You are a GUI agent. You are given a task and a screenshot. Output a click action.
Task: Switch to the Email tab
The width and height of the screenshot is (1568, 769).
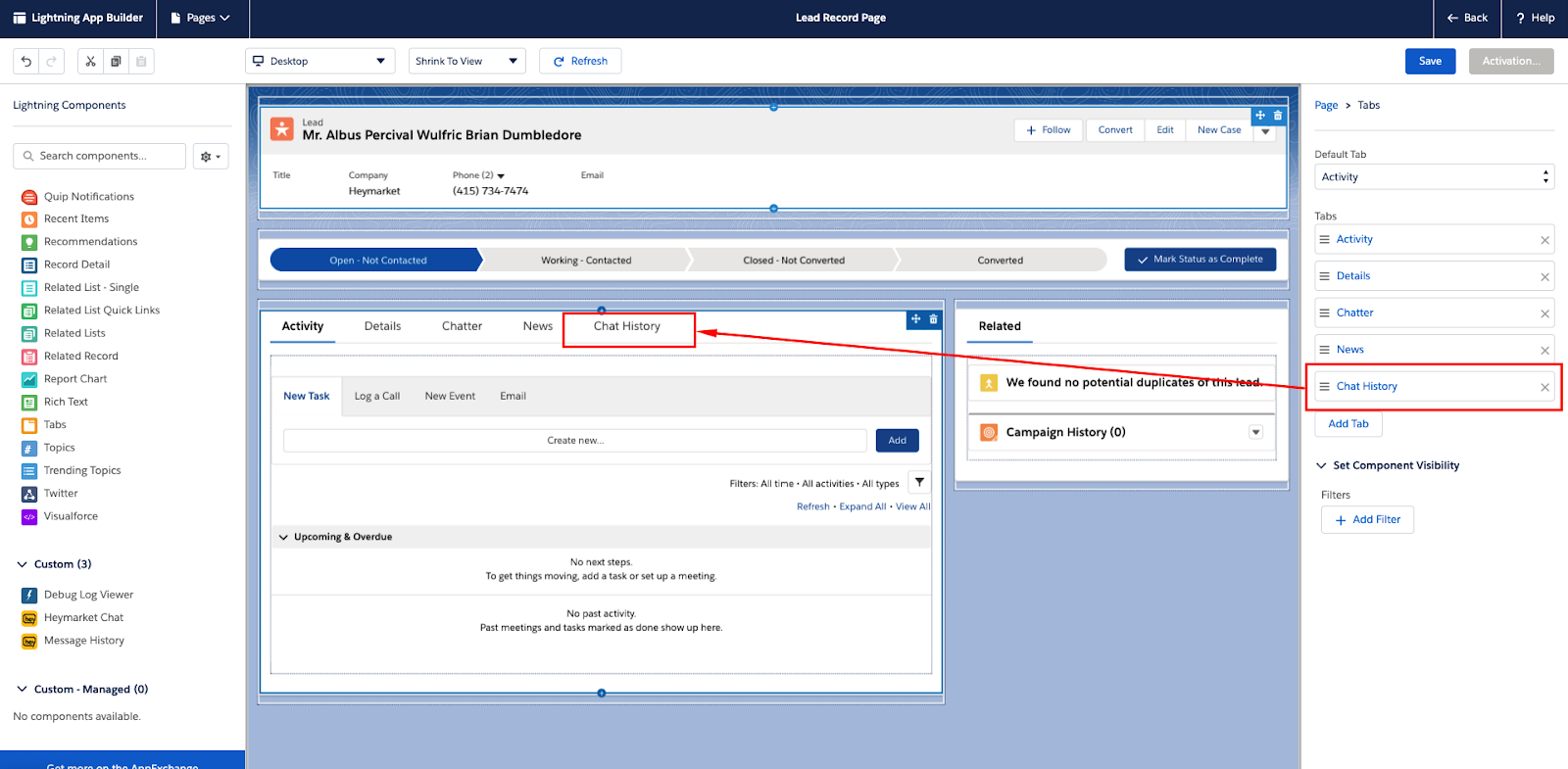pyautogui.click(x=513, y=397)
